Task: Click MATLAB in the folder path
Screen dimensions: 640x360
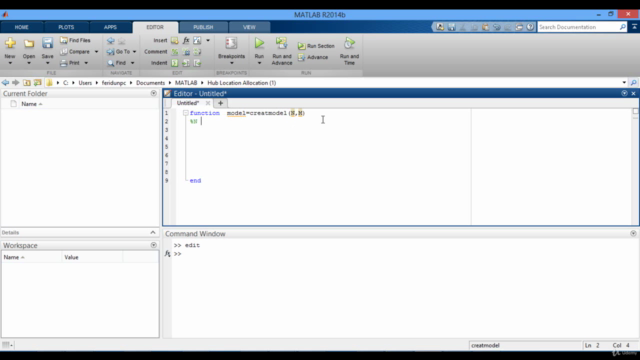Action: click(x=186, y=83)
